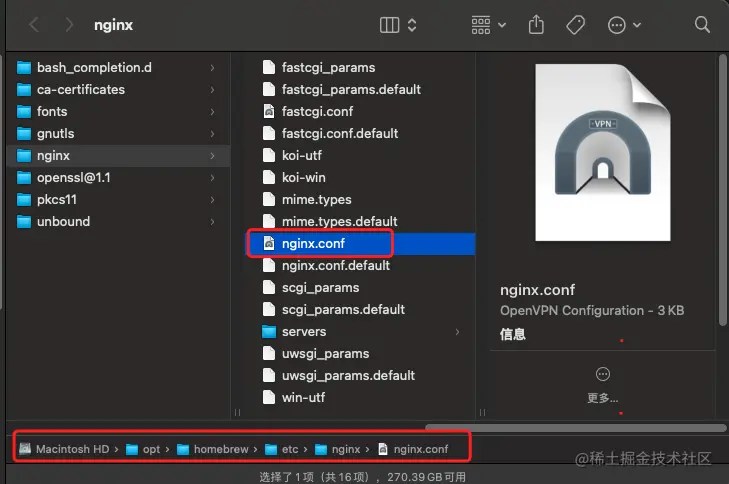Click the nginx.conf VPN preview thumbnail
Viewport: 729px width, 484px height.
click(603, 152)
